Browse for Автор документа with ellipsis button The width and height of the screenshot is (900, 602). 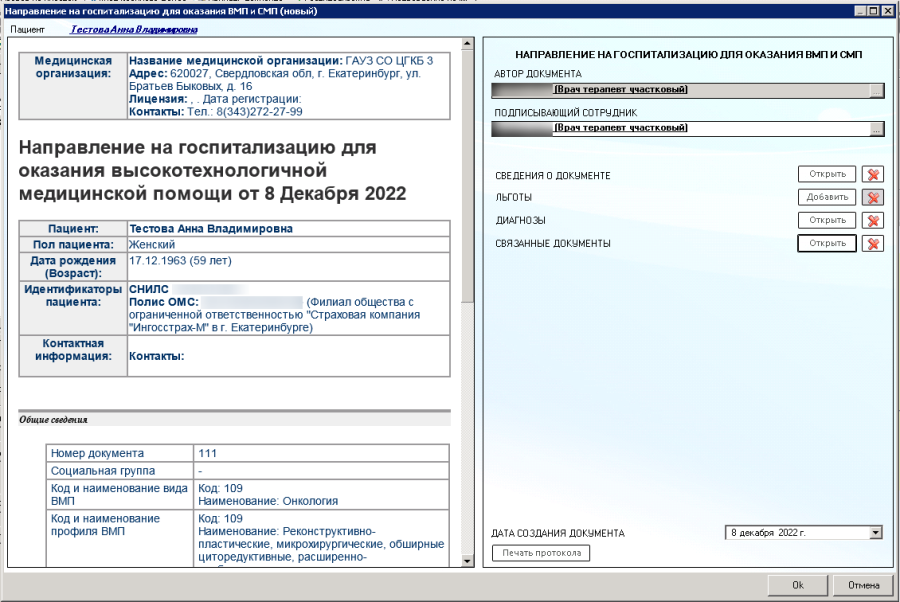coord(876,91)
